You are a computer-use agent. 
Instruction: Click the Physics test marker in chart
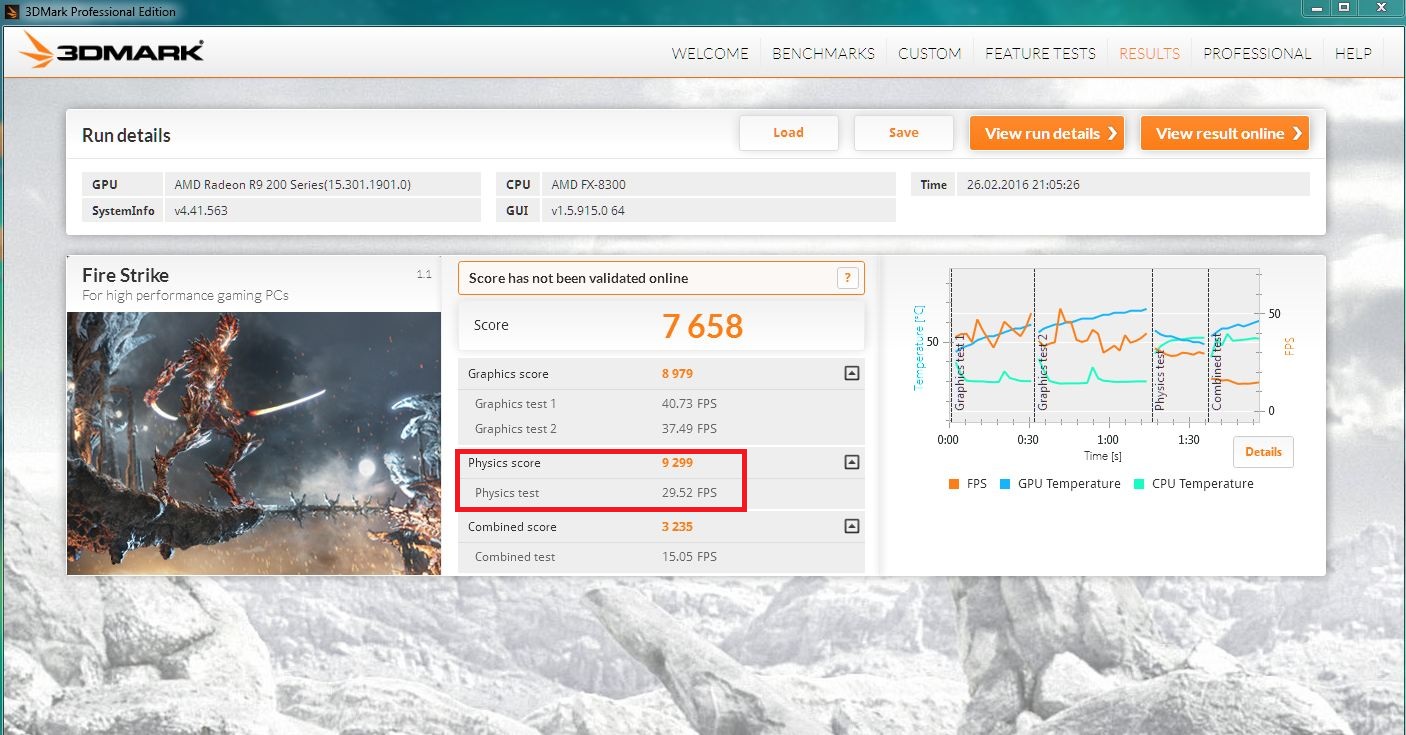click(x=1161, y=378)
